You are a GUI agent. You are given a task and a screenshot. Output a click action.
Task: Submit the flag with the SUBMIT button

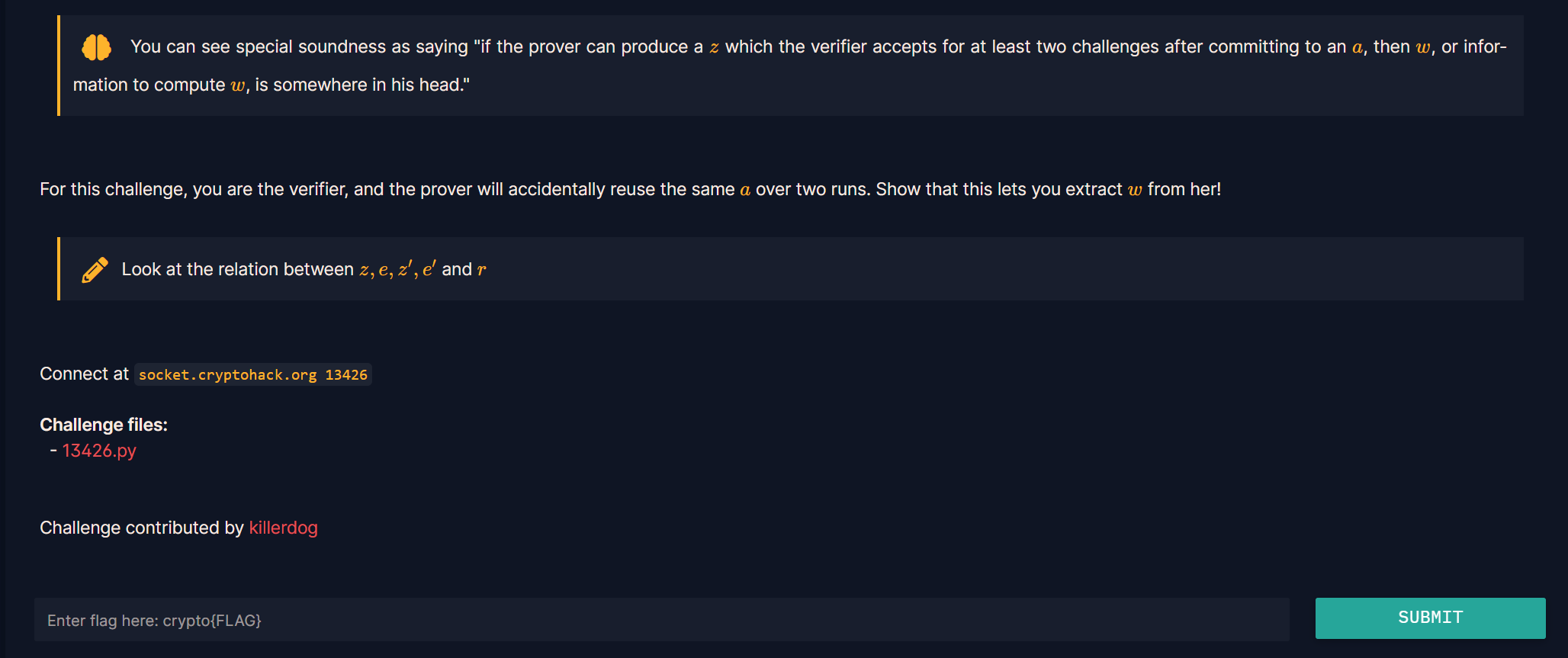point(1430,618)
